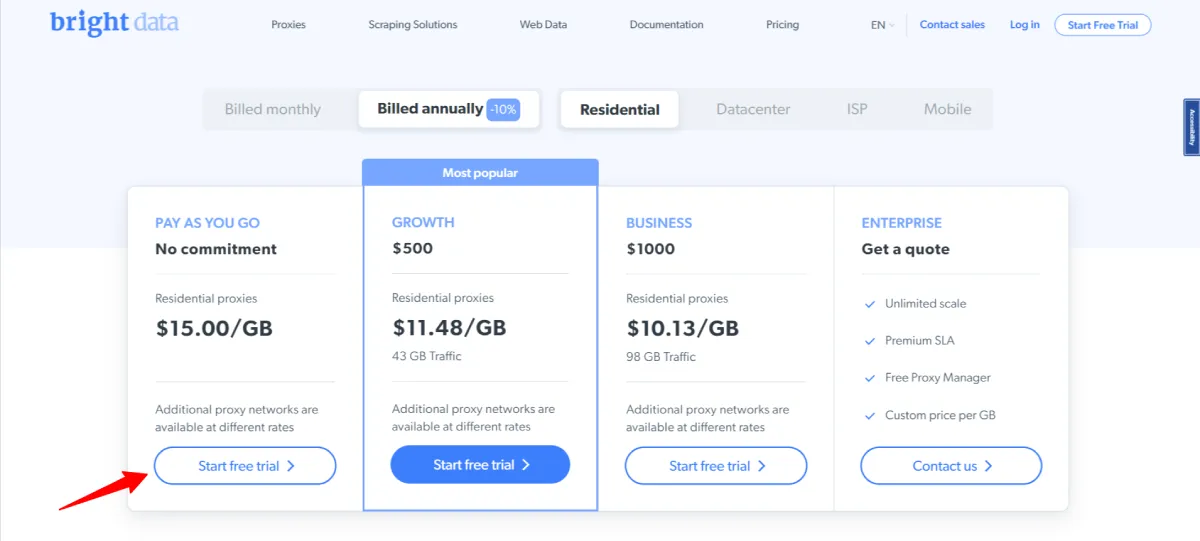Click the $15.00/GB price
The width and height of the screenshot is (1200, 541).
214,328
